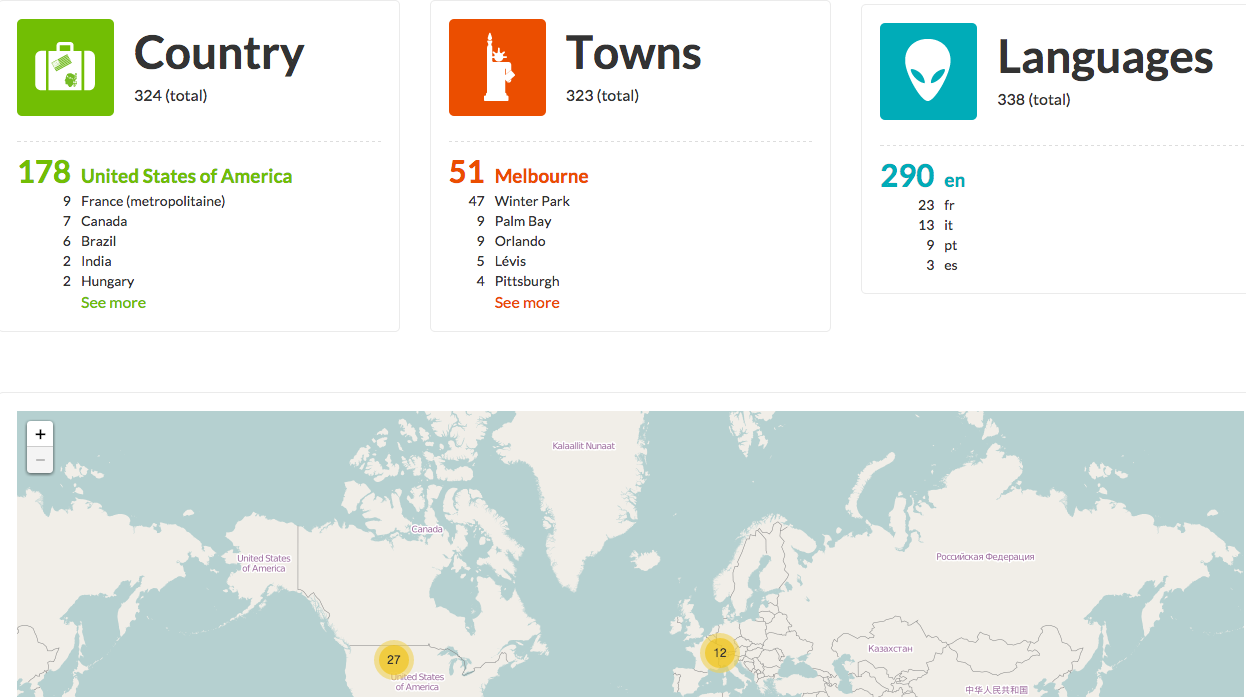This screenshot has height=697, width=1246.
Task: Click Kalaallit Nunaat label on map
Action: click(x=584, y=446)
